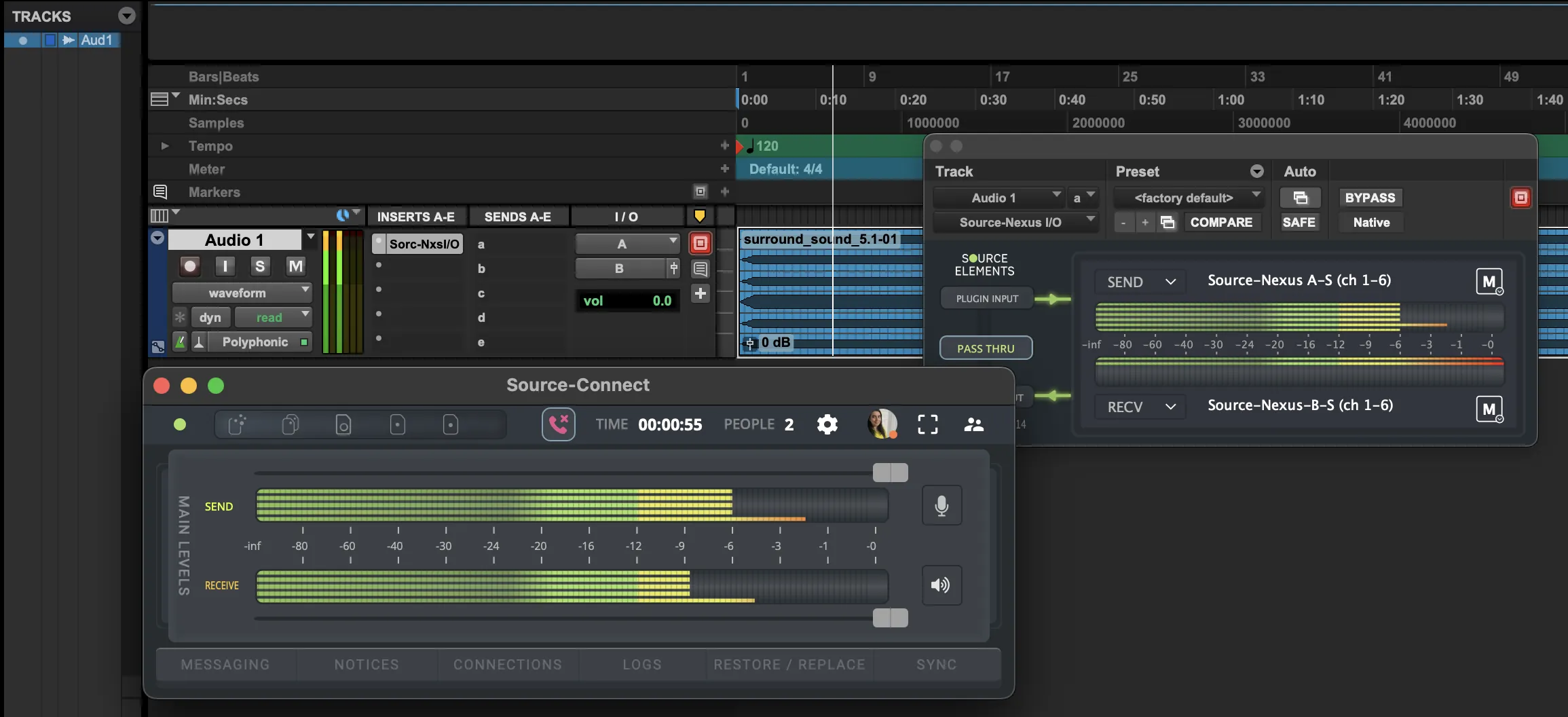This screenshot has height=717, width=1568.
Task: Select the previous preset with minus button
Action: (x=1123, y=222)
